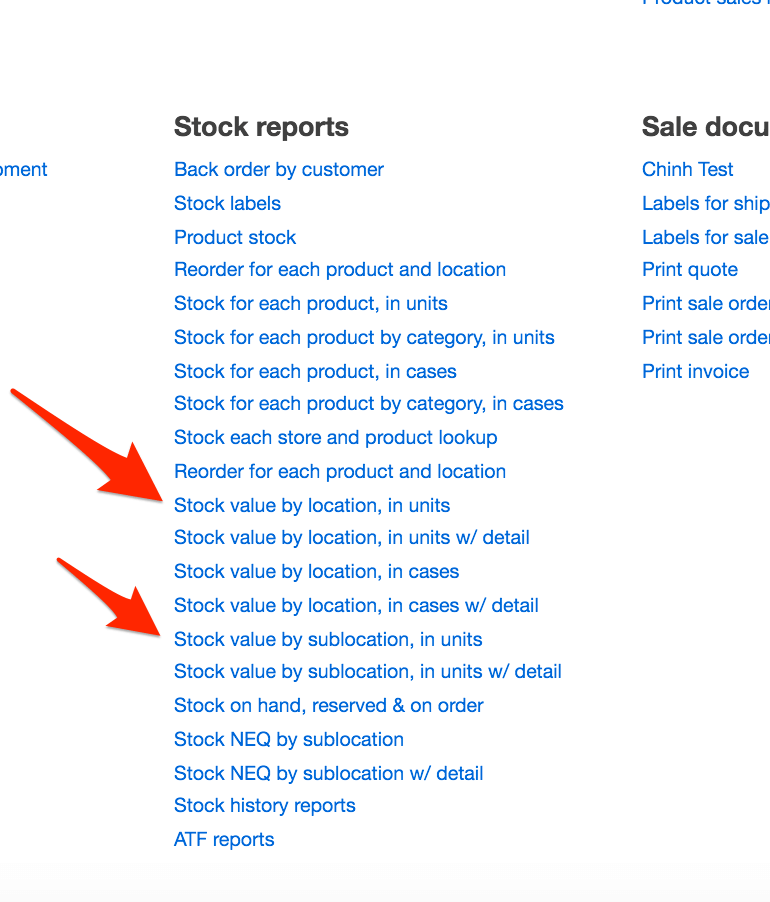This screenshot has height=902, width=770.
Task: View the Product stock report
Action: click(235, 237)
